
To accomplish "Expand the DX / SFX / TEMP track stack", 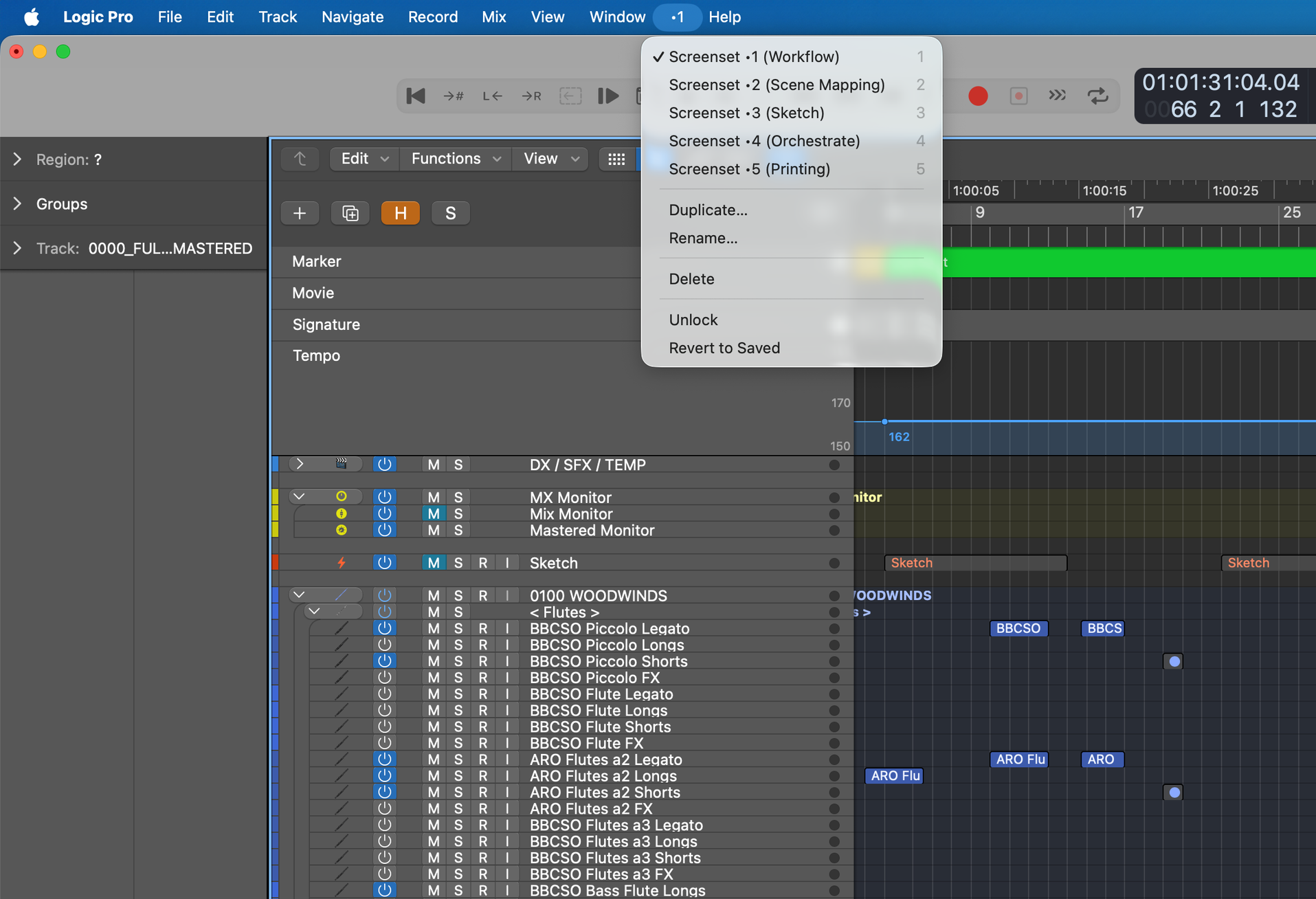I will click(300, 464).
